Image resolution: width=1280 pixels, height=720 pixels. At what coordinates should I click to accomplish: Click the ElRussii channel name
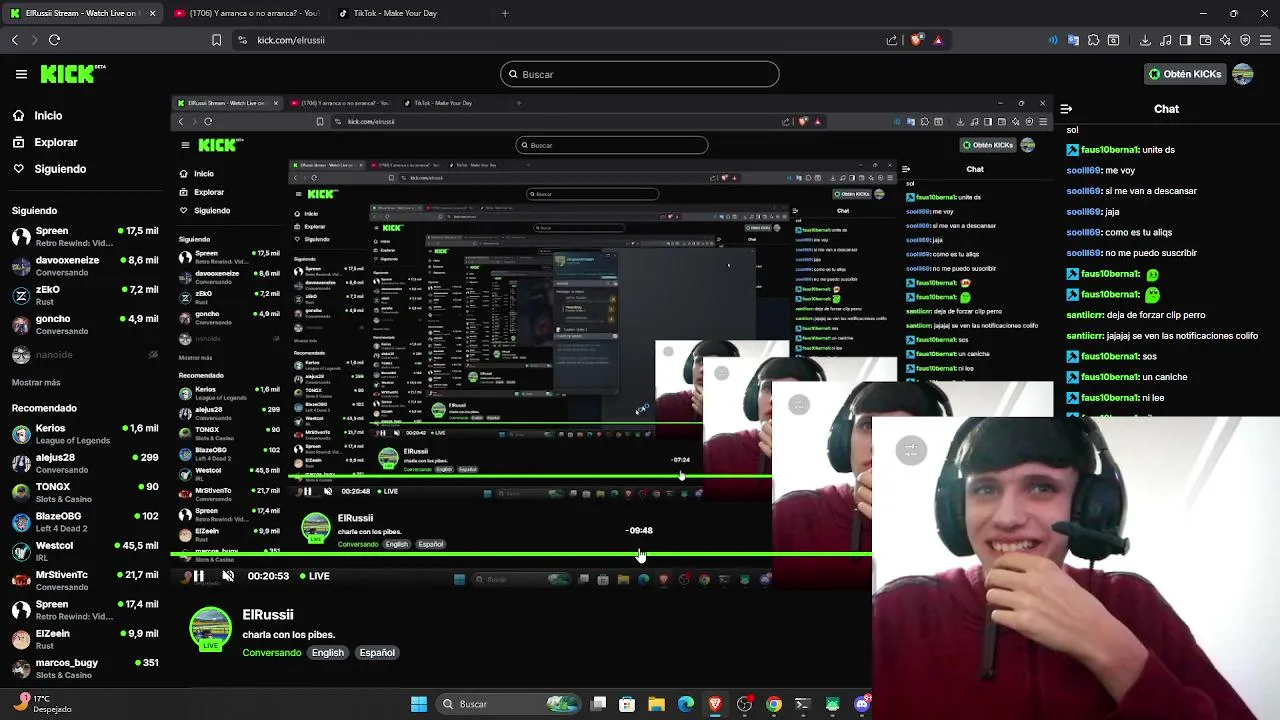pyautogui.click(x=268, y=614)
